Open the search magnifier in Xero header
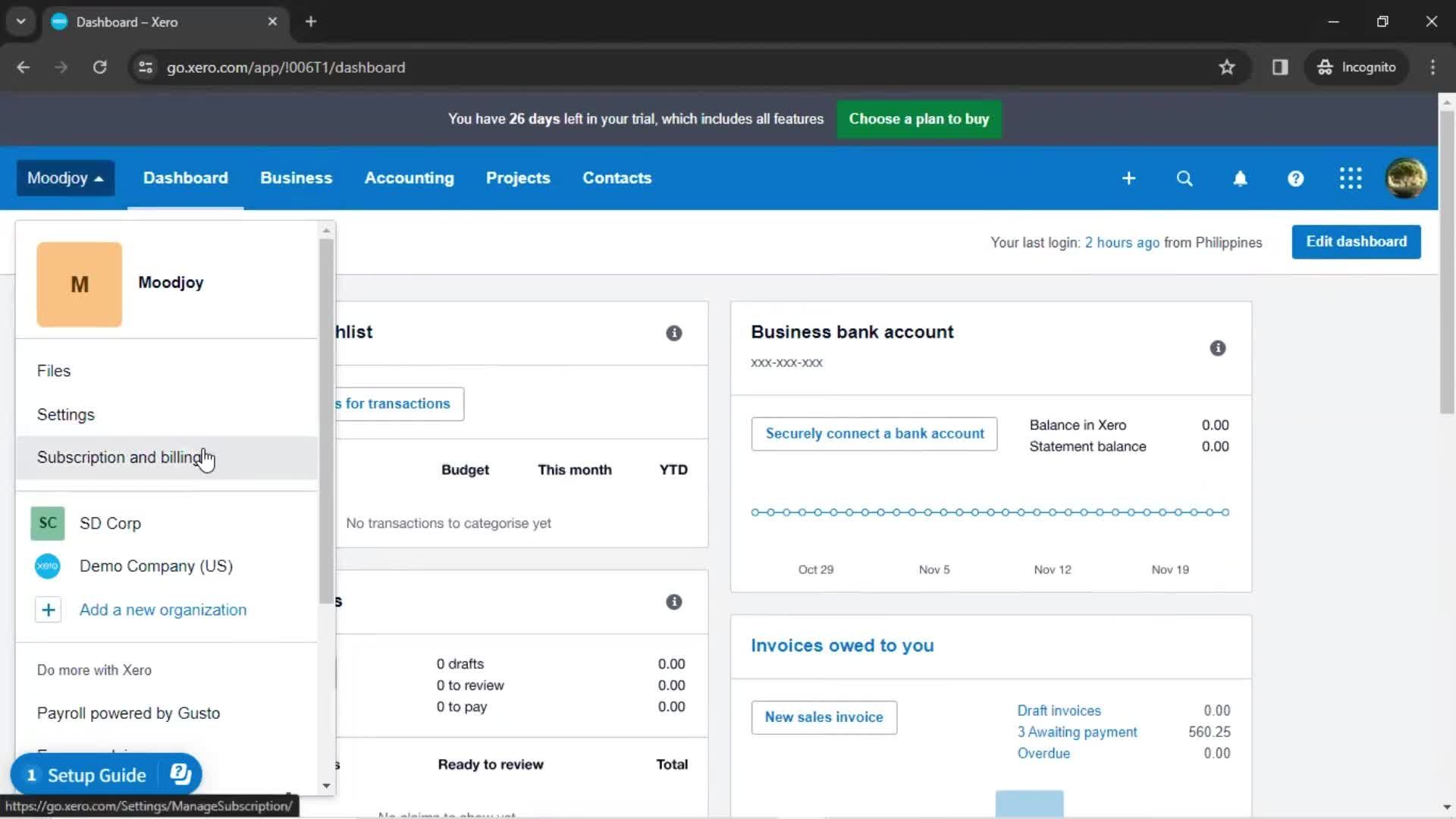This screenshot has width=1456, height=819. [x=1184, y=178]
